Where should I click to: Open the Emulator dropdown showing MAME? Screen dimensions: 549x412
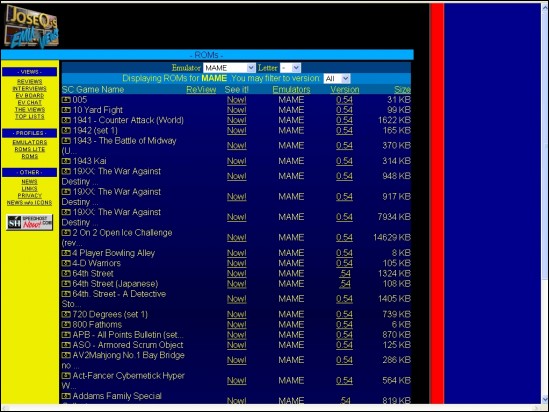pos(229,68)
